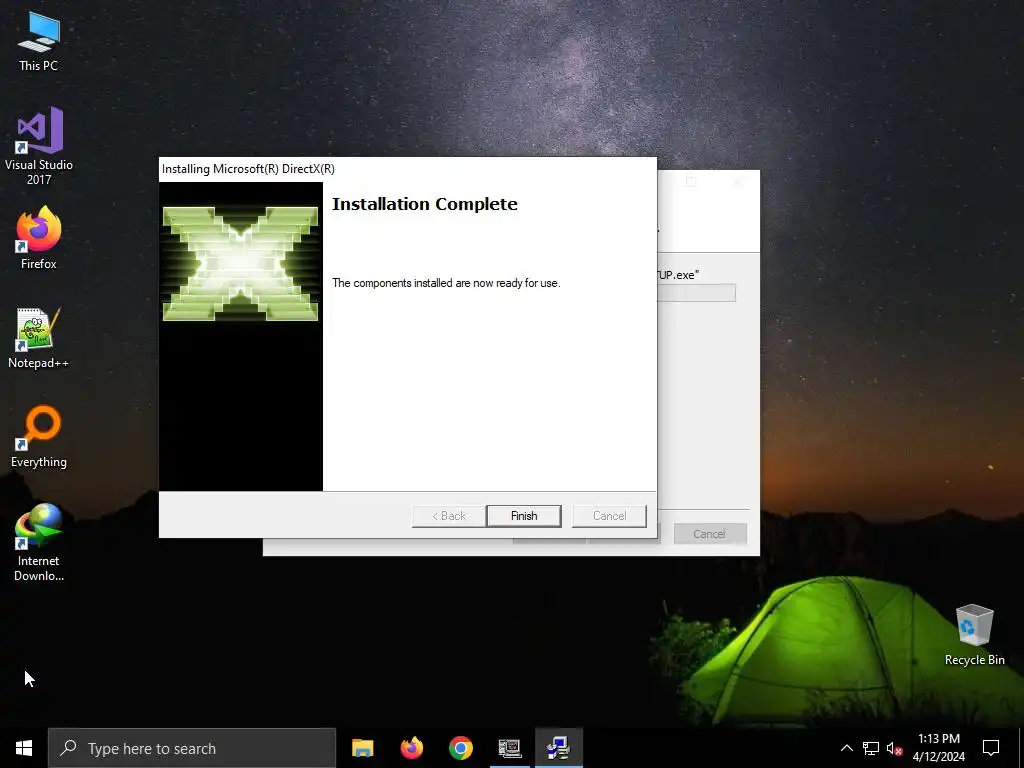1024x768 pixels.
Task: Select the Visual Studio 2017 desktop icon
Action: coord(39,146)
